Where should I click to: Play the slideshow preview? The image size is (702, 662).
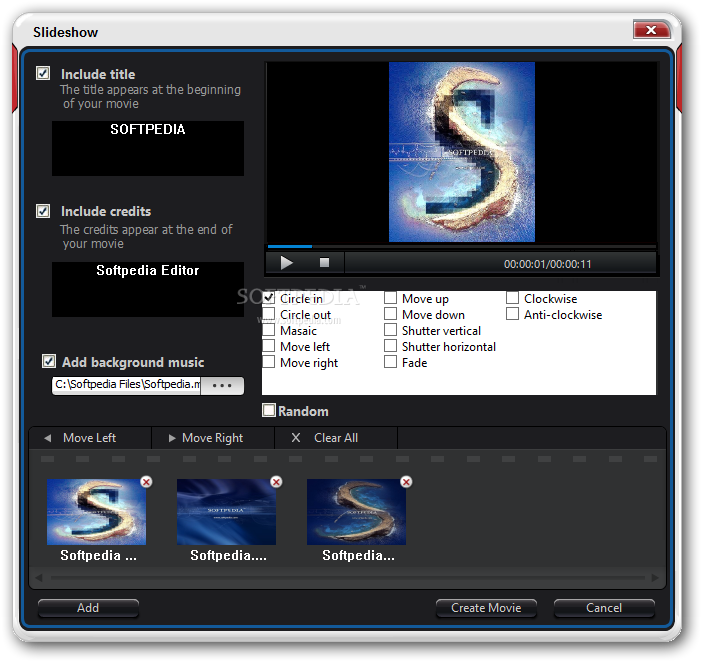pos(287,263)
